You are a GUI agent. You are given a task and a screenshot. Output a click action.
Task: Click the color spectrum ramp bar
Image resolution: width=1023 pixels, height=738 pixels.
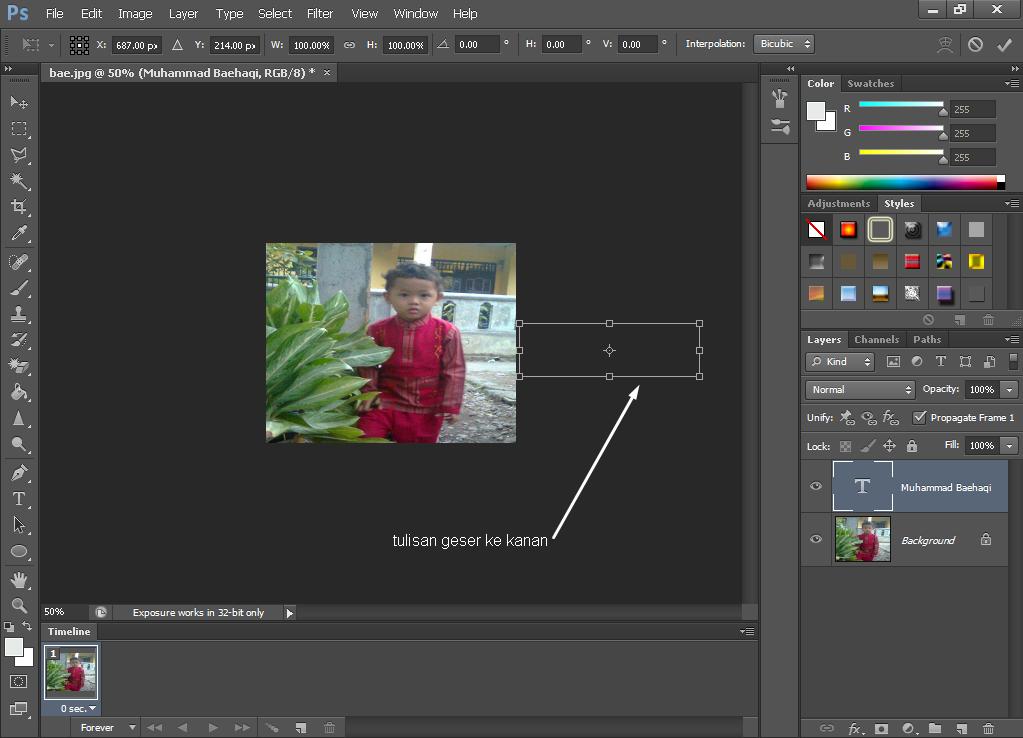900,182
